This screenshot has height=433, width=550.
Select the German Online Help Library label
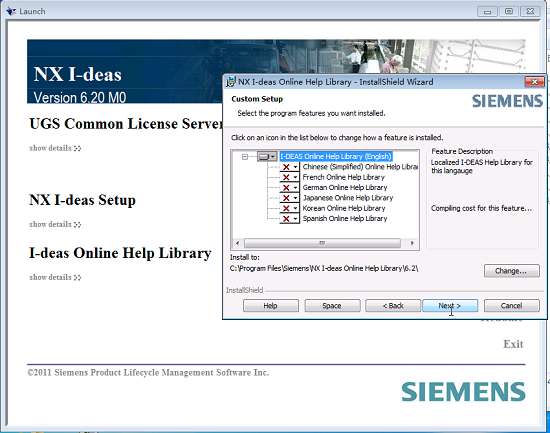[x=345, y=188]
